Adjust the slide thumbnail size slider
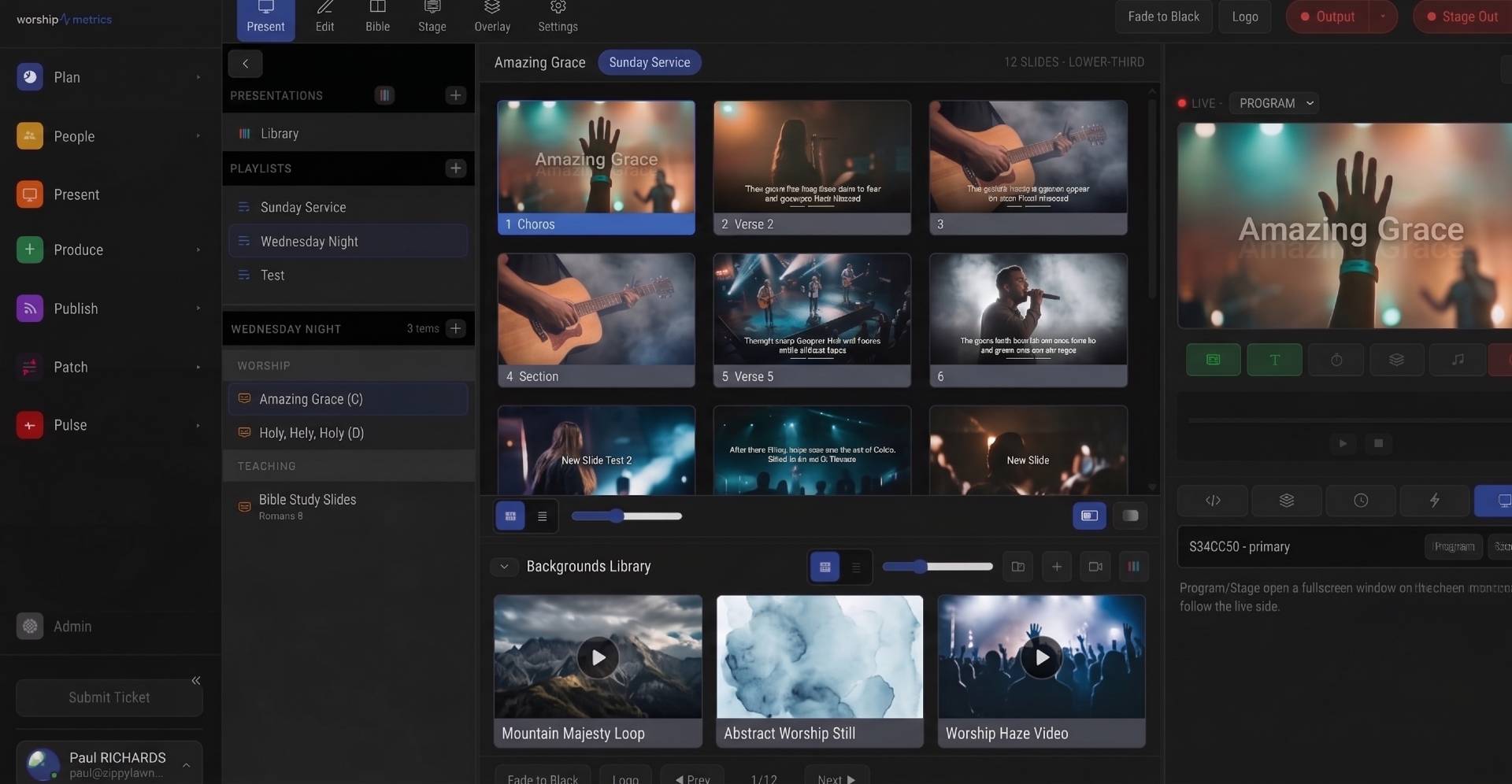1512x784 pixels. [627, 516]
